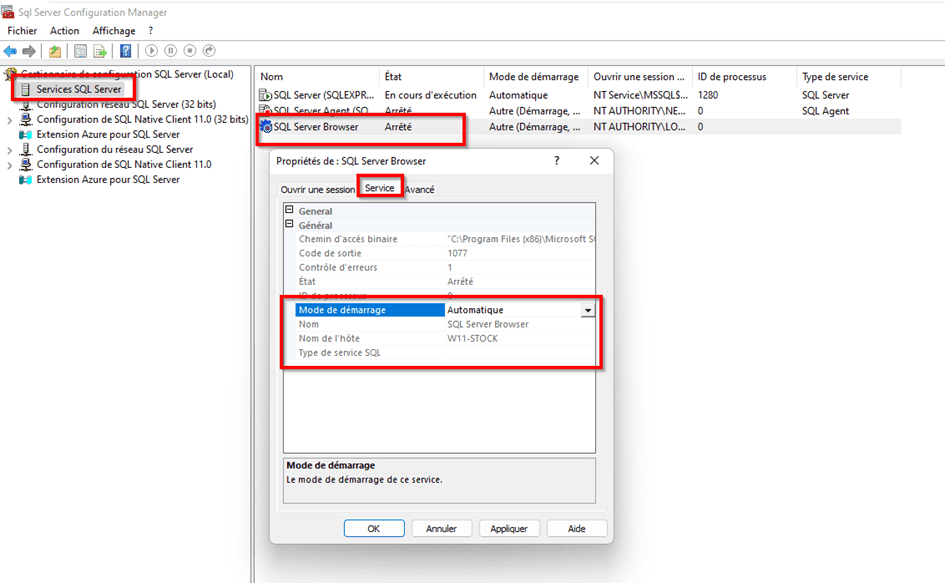Click the blue Help book toolbar icon
Image resolution: width=945 pixels, height=583 pixels.
pos(125,51)
